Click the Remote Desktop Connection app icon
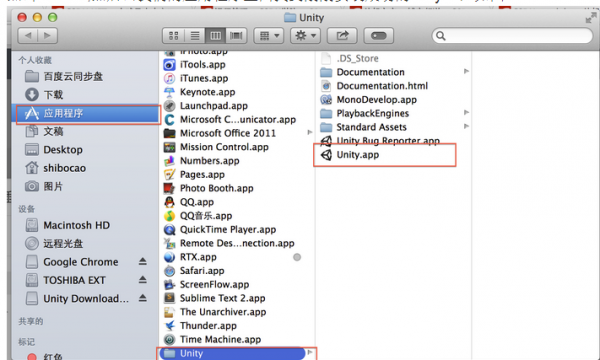The image size is (600, 360). tap(169, 243)
